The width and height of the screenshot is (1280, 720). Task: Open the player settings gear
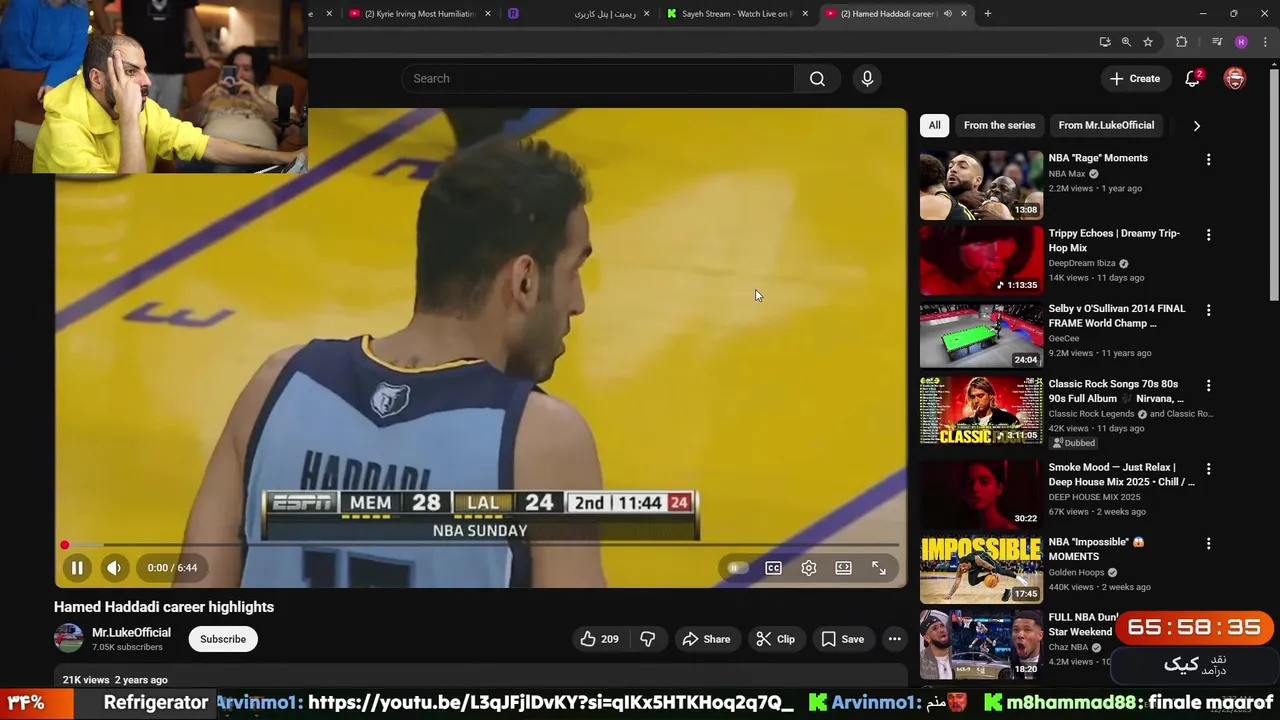pyautogui.click(x=808, y=568)
